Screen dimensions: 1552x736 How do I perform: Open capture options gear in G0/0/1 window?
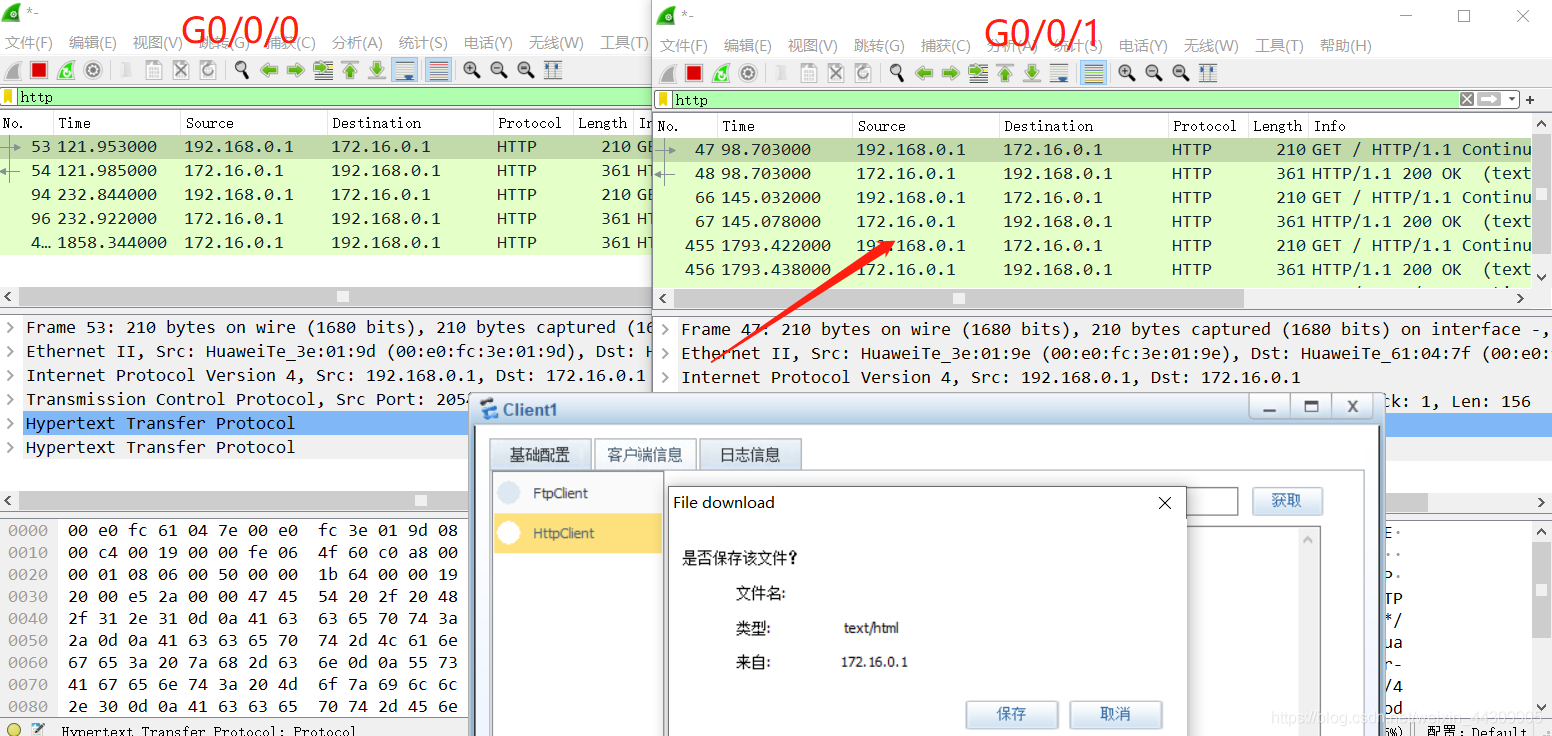[x=748, y=73]
